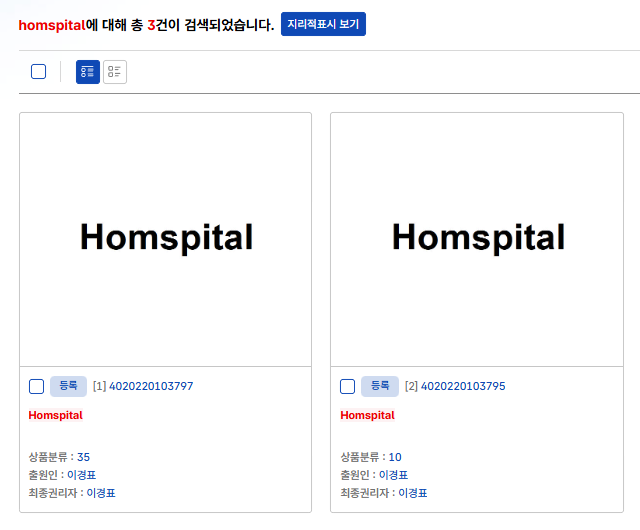Image resolution: width=640 pixels, height=530 pixels.
Task: Click product class 35 link
Action: click(x=83, y=457)
